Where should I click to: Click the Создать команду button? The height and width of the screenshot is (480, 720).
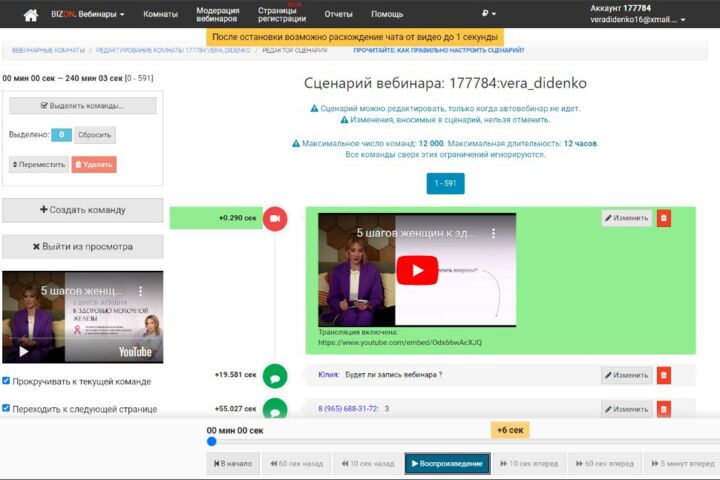click(83, 210)
